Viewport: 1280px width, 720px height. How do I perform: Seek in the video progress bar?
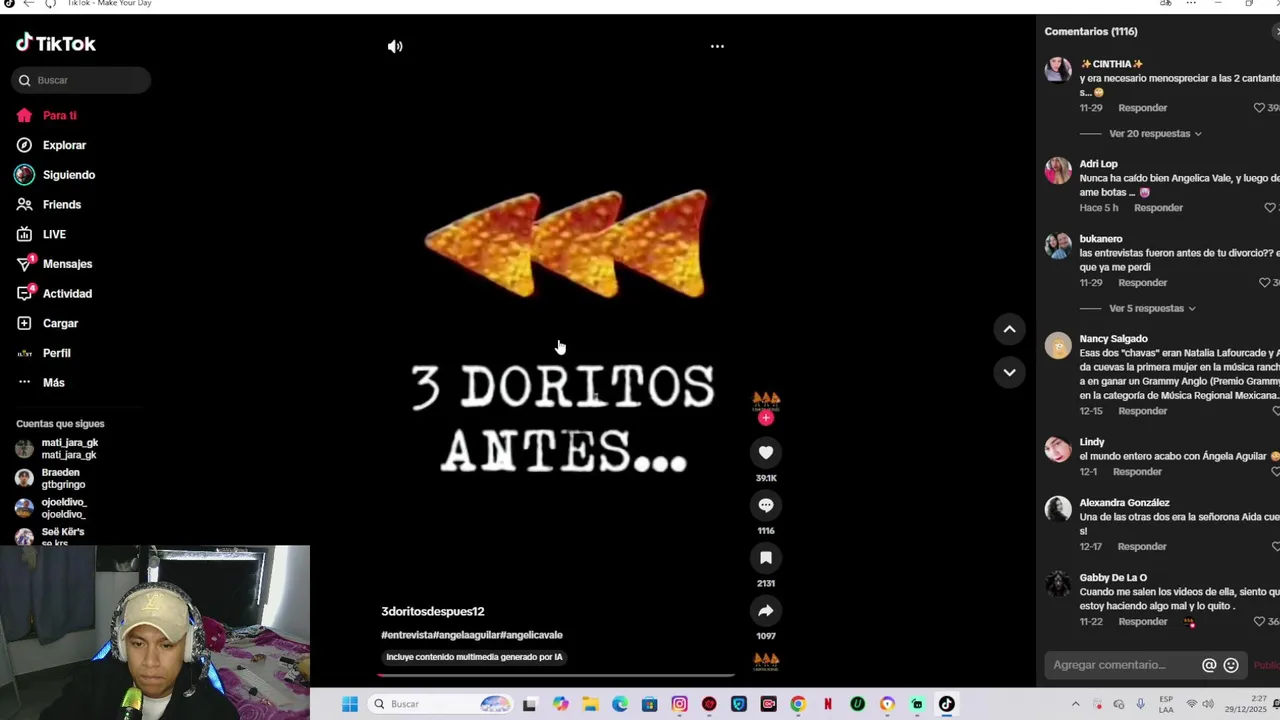coord(556,676)
